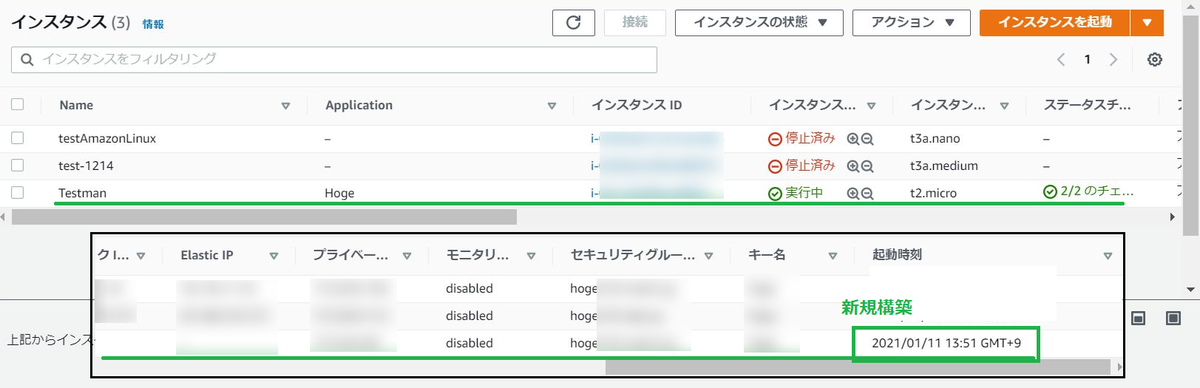
Task: Open table preferences gear icon
Action: [1155, 60]
